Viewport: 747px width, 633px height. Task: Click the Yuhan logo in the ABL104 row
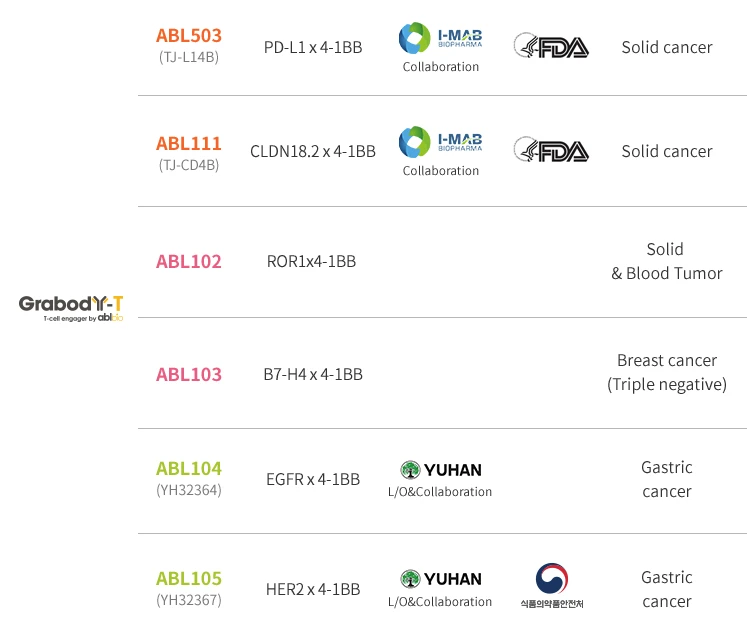tap(441, 469)
